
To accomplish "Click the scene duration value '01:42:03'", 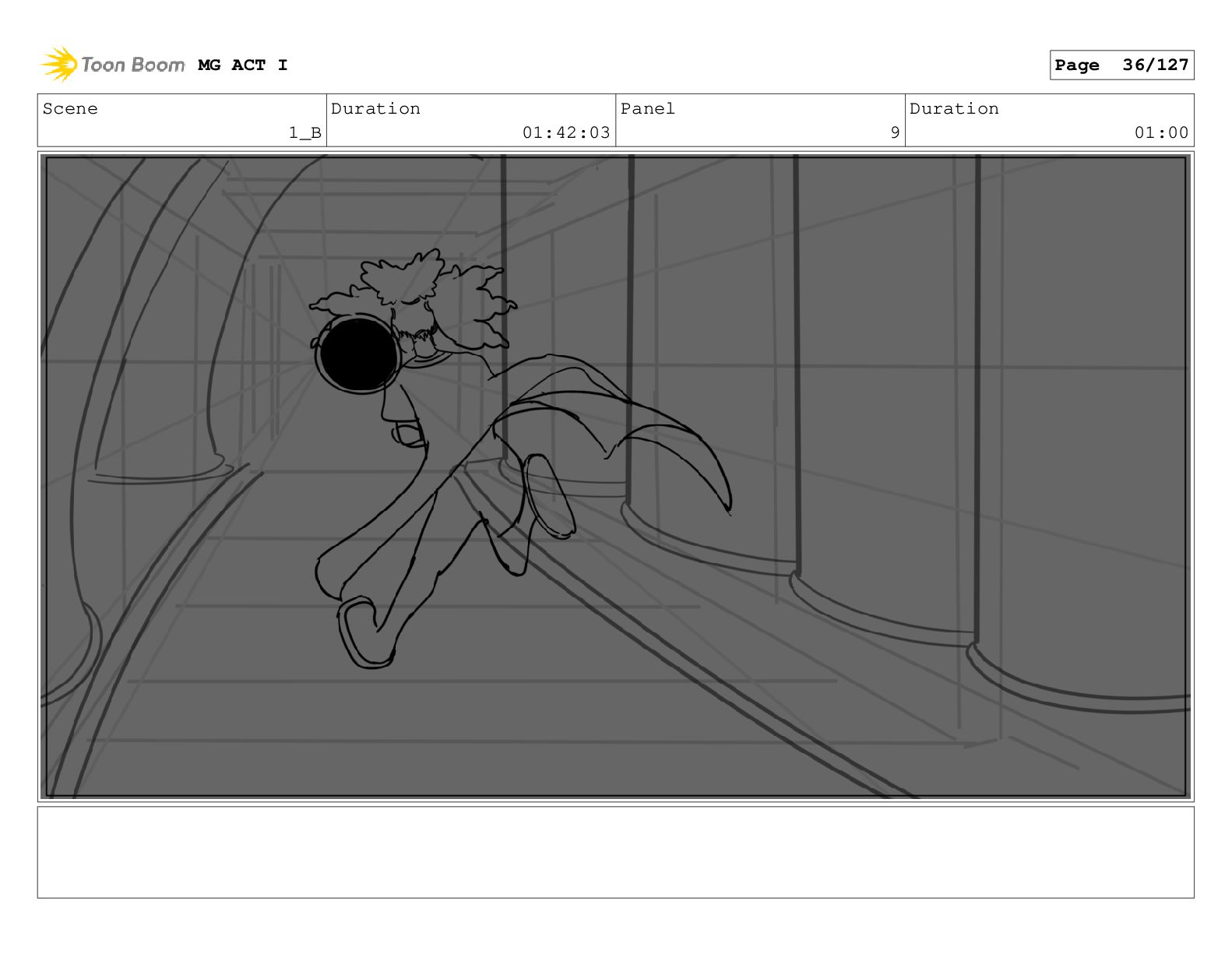I will pyautogui.click(x=566, y=133).
